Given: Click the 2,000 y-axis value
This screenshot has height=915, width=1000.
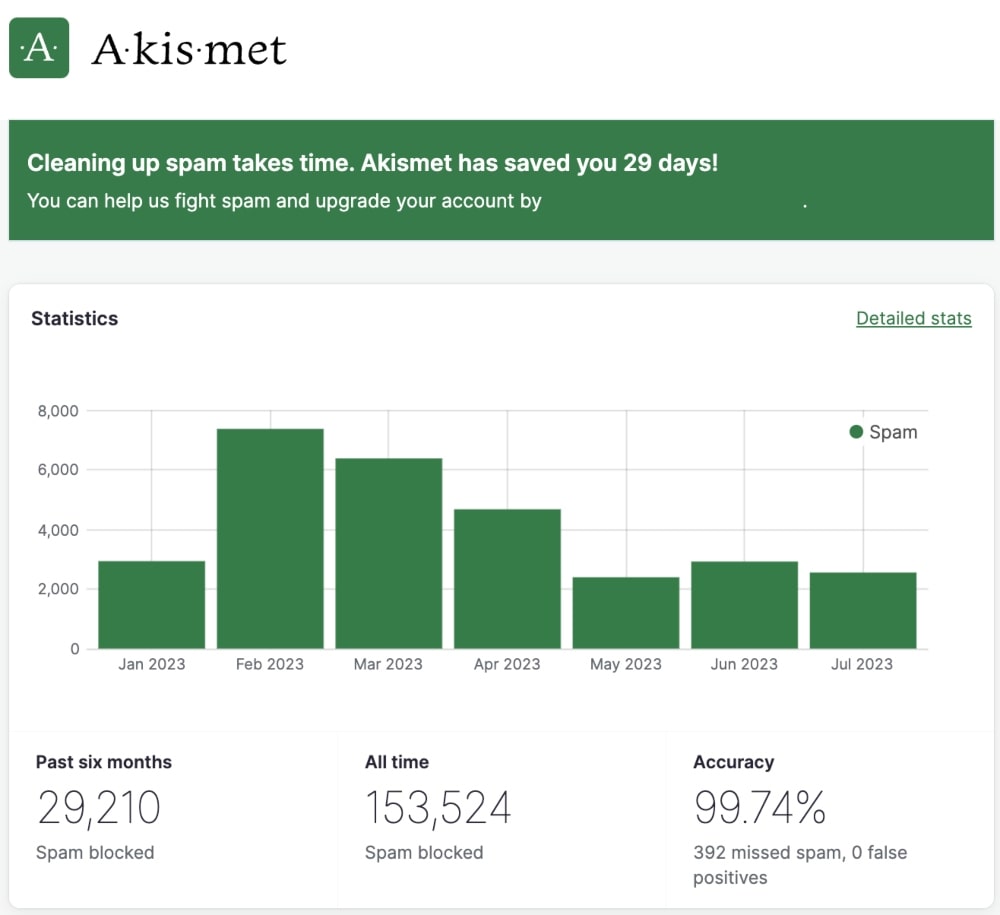Looking at the screenshot, I should (x=58, y=589).
